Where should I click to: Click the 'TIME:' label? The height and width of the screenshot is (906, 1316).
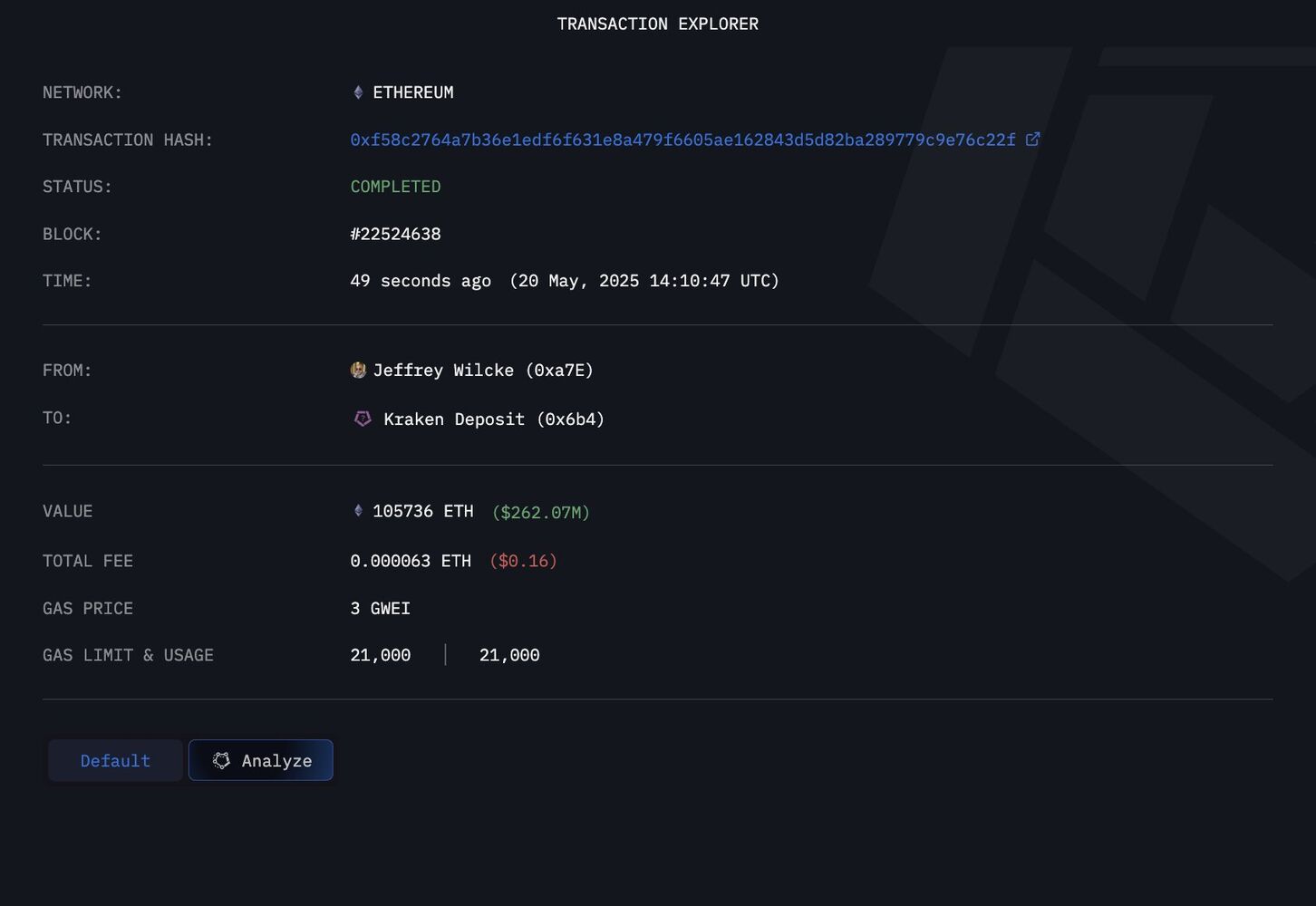coord(67,281)
